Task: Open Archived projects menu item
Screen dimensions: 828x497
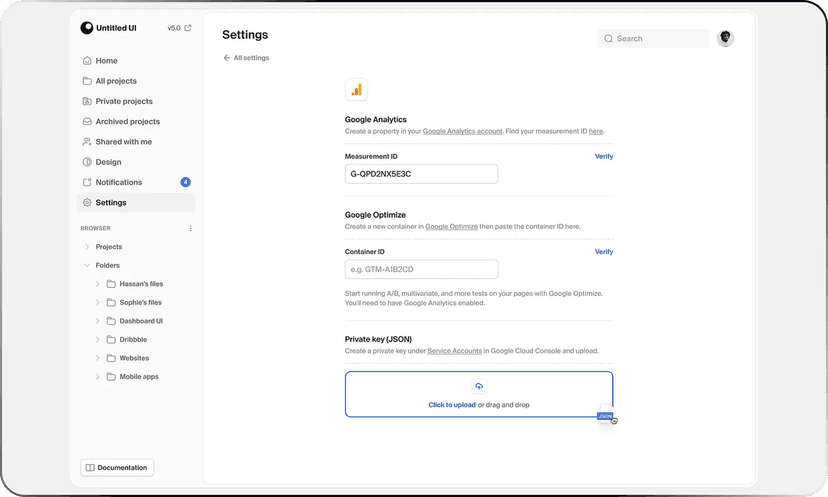Action: [136, 121]
